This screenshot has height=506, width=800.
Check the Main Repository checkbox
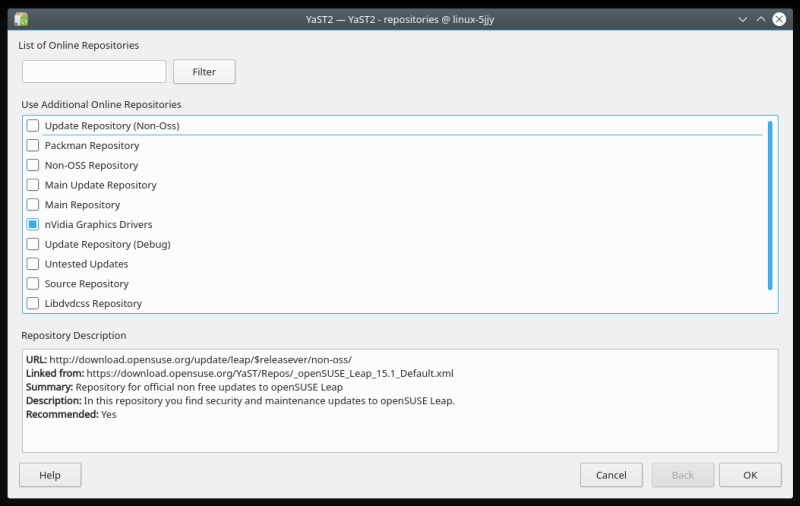[33, 205]
